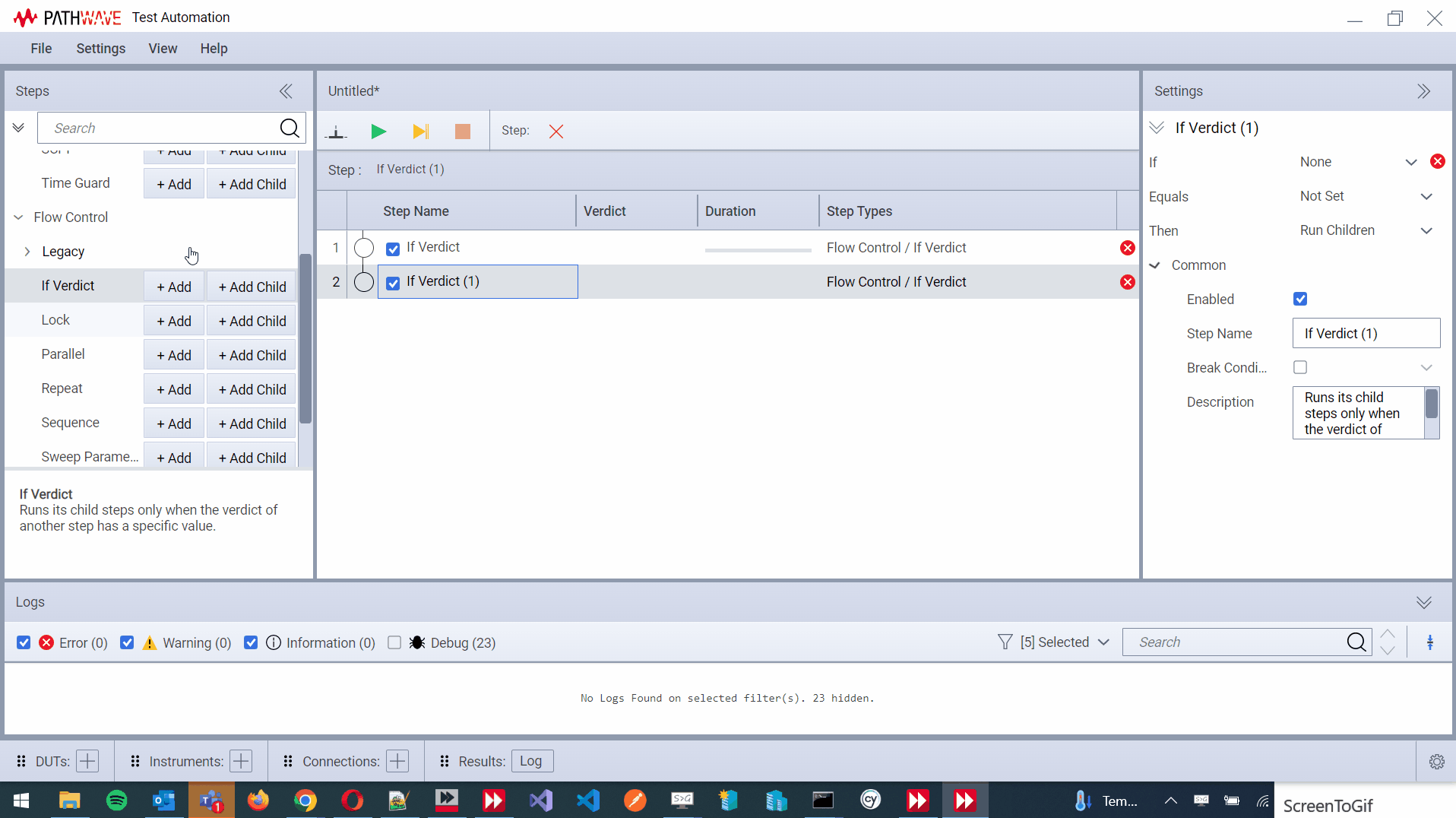Viewport: 1456px width, 818px height.
Task: Click the yellow step-over execution icon
Action: [x=420, y=131]
